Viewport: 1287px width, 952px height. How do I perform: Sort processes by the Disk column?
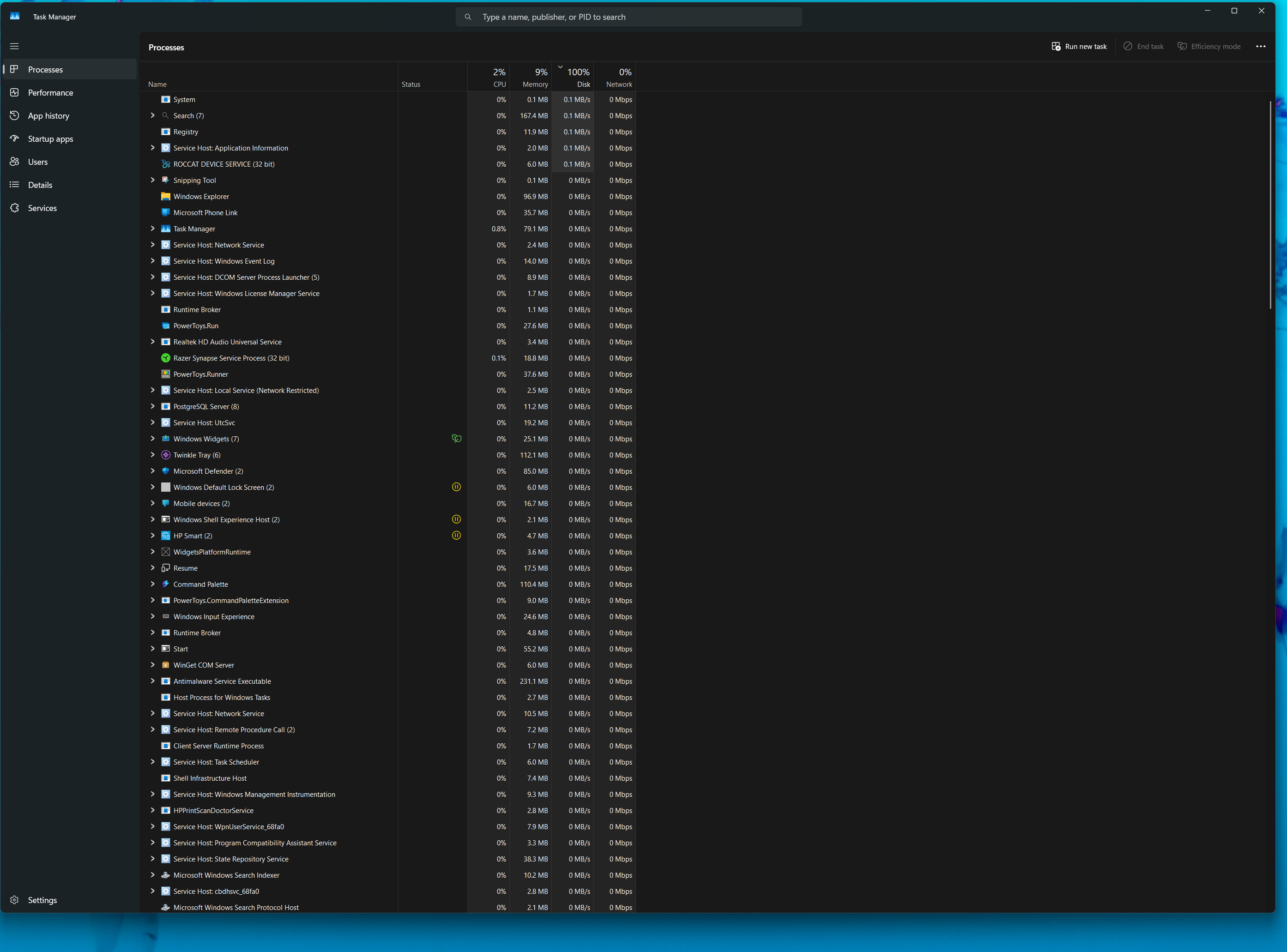tap(573, 77)
